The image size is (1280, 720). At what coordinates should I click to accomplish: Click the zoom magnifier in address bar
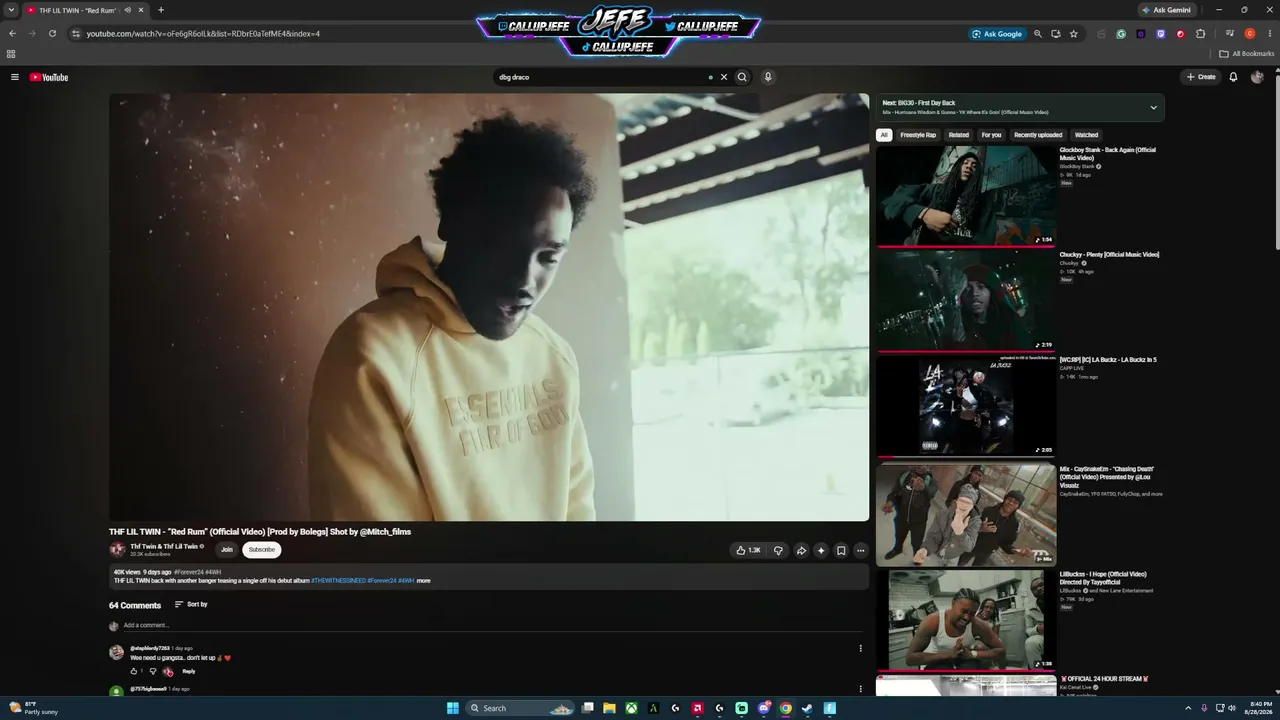point(1038,33)
